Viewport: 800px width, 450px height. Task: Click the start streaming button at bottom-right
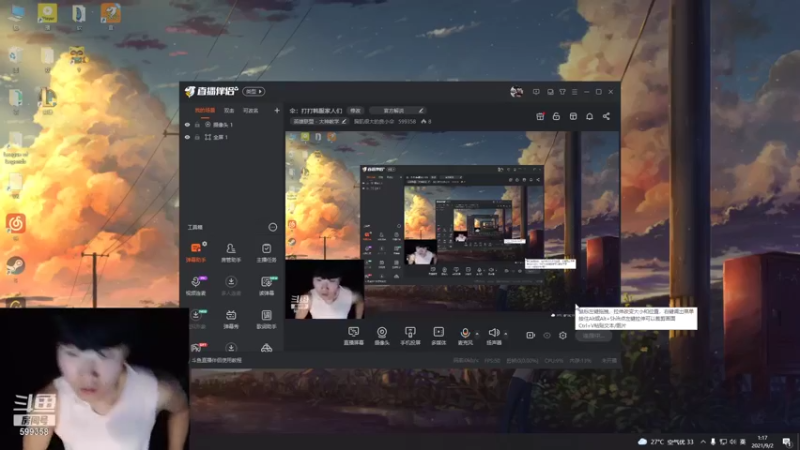pos(594,336)
